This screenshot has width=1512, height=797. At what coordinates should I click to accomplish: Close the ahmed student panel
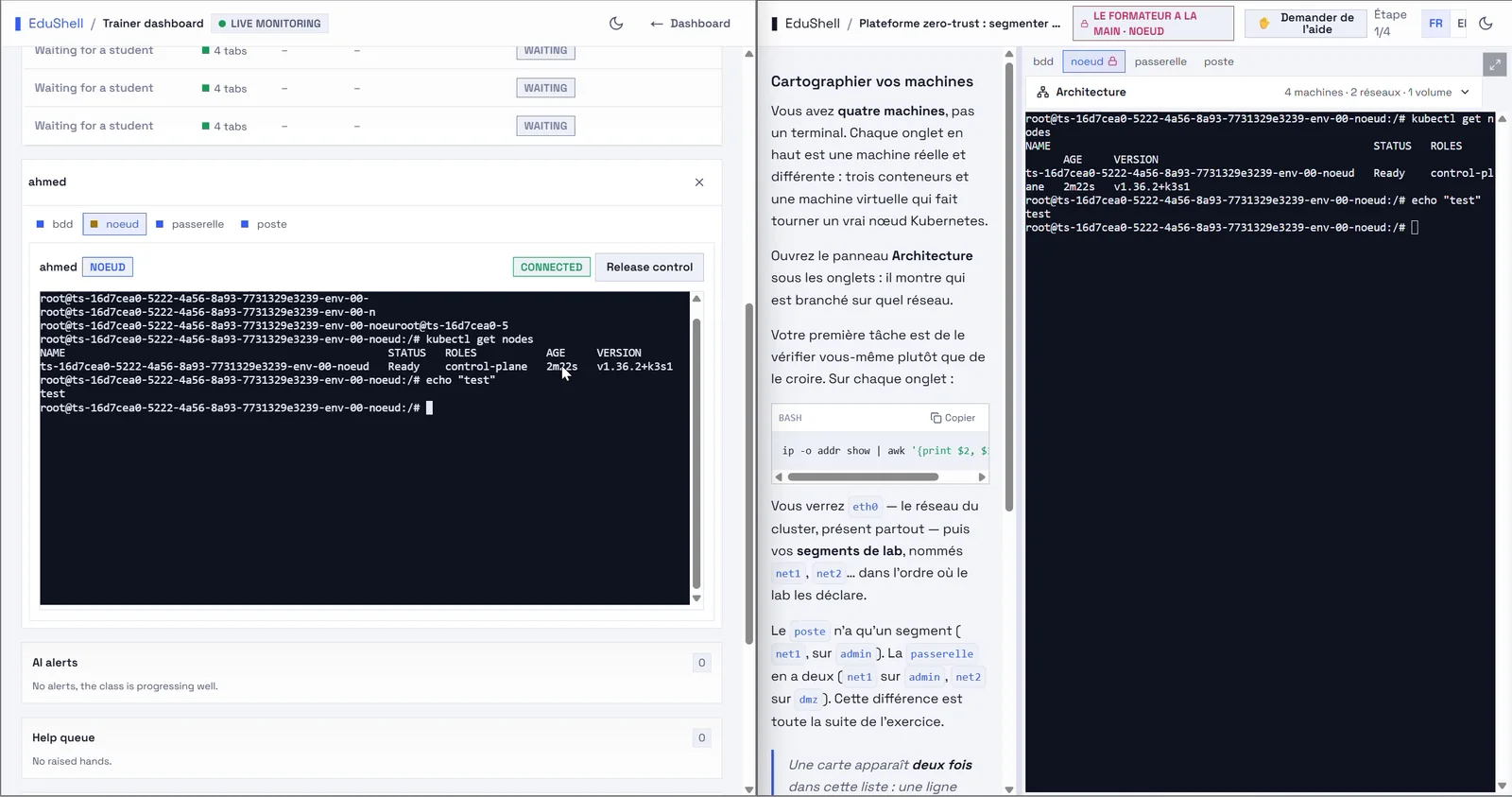699,182
